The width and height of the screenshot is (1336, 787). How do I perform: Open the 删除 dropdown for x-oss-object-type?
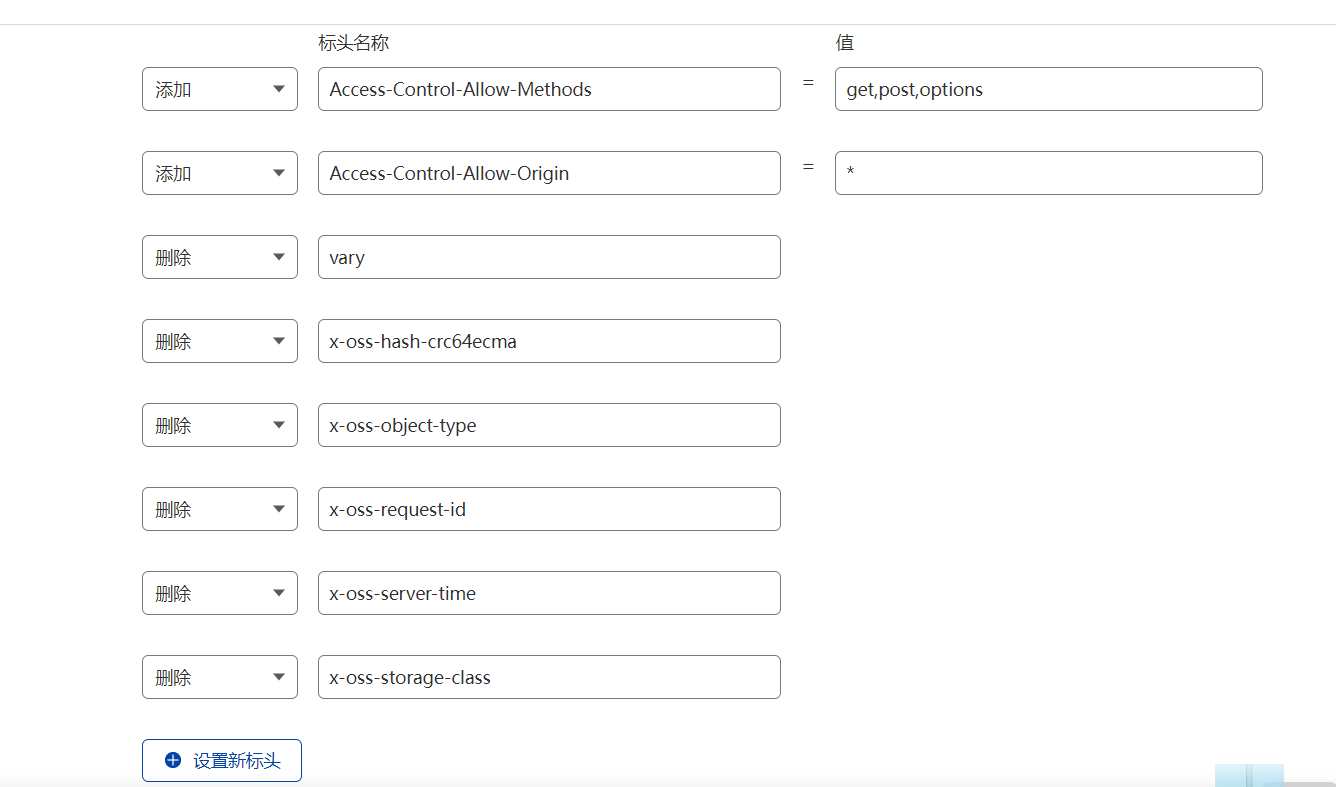[x=220, y=425]
